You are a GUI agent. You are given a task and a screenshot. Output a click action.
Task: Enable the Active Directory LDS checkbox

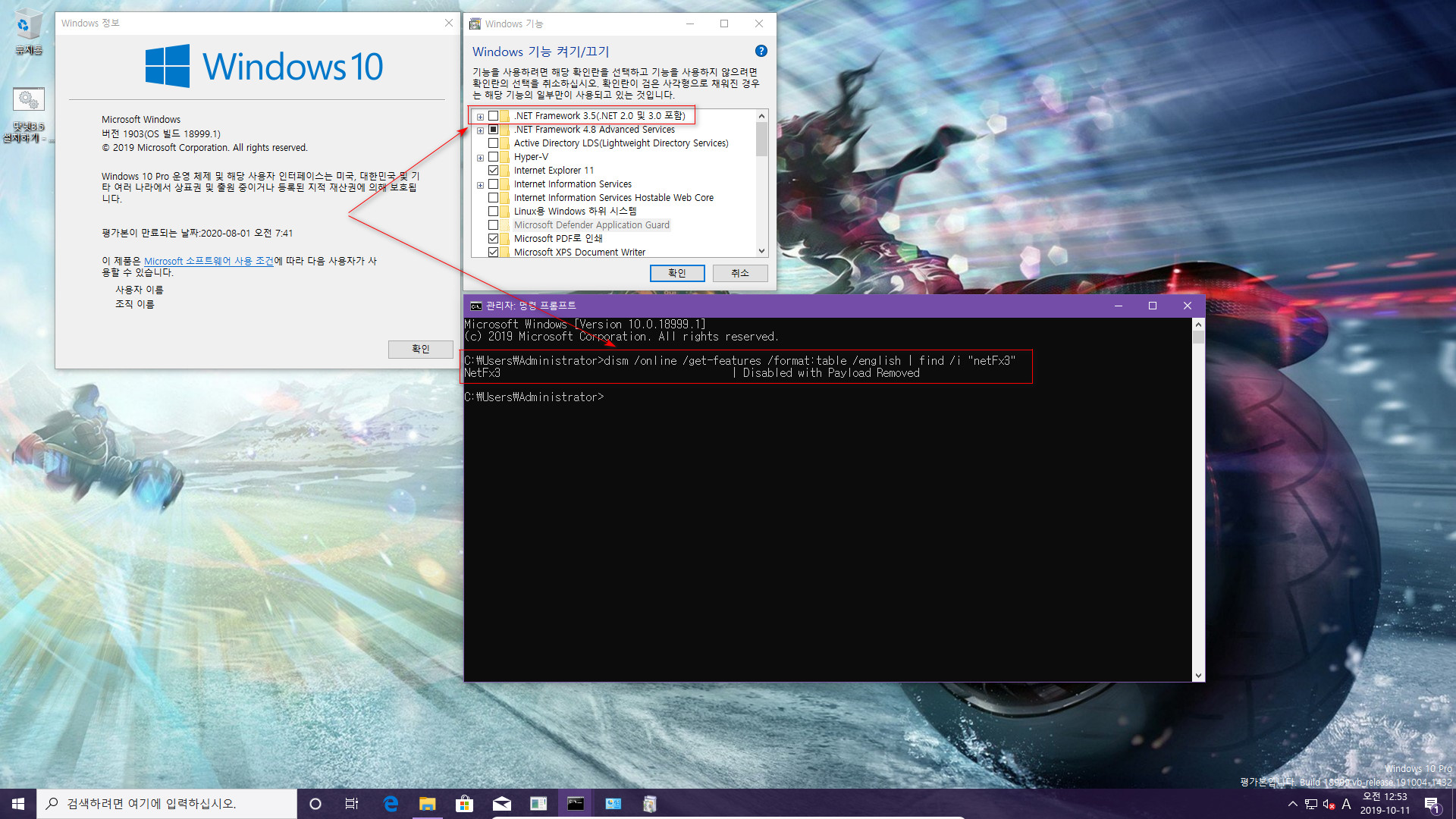click(493, 143)
